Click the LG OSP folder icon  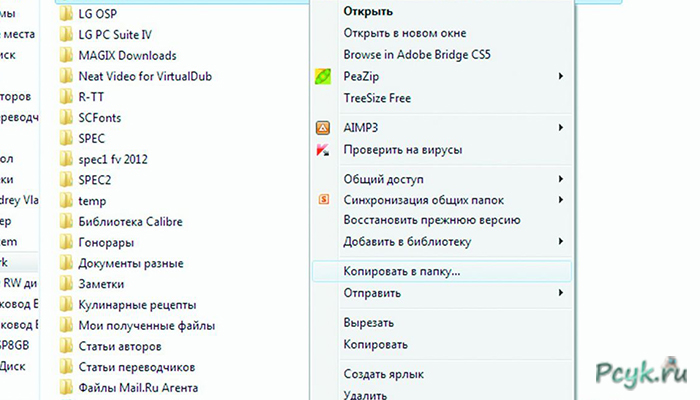(x=66, y=14)
